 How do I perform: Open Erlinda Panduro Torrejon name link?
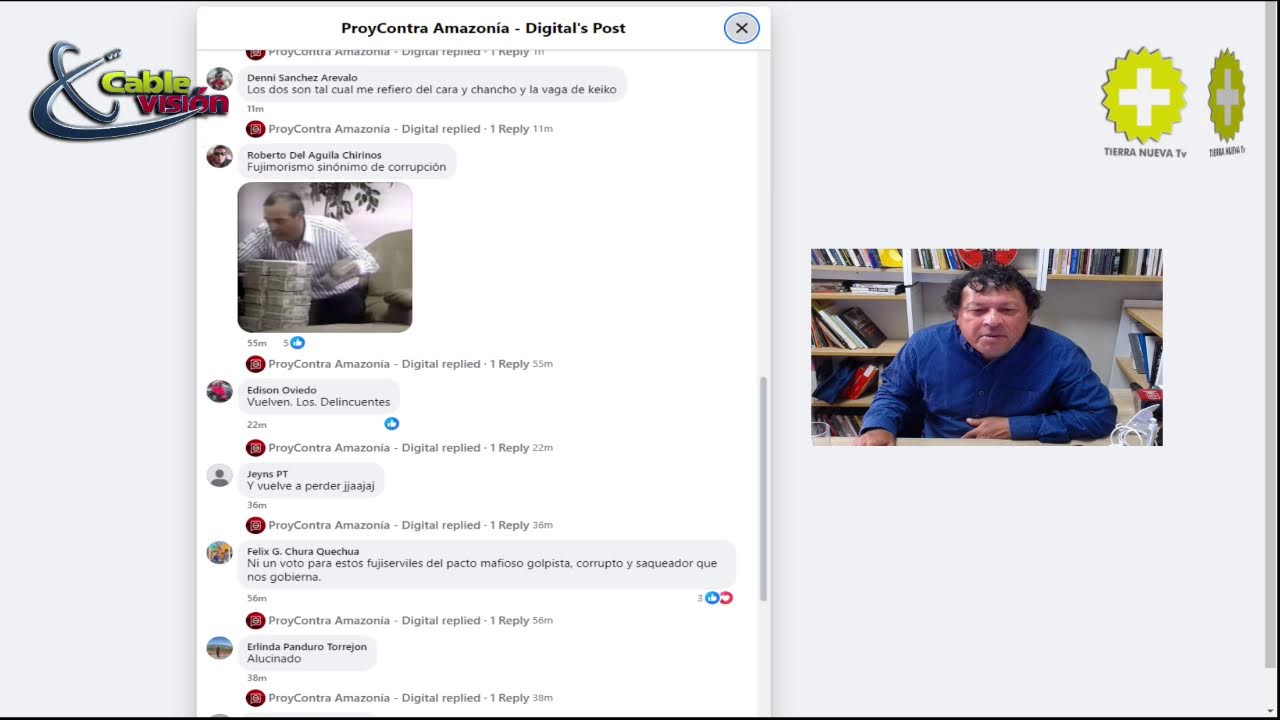tap(307, 647)
